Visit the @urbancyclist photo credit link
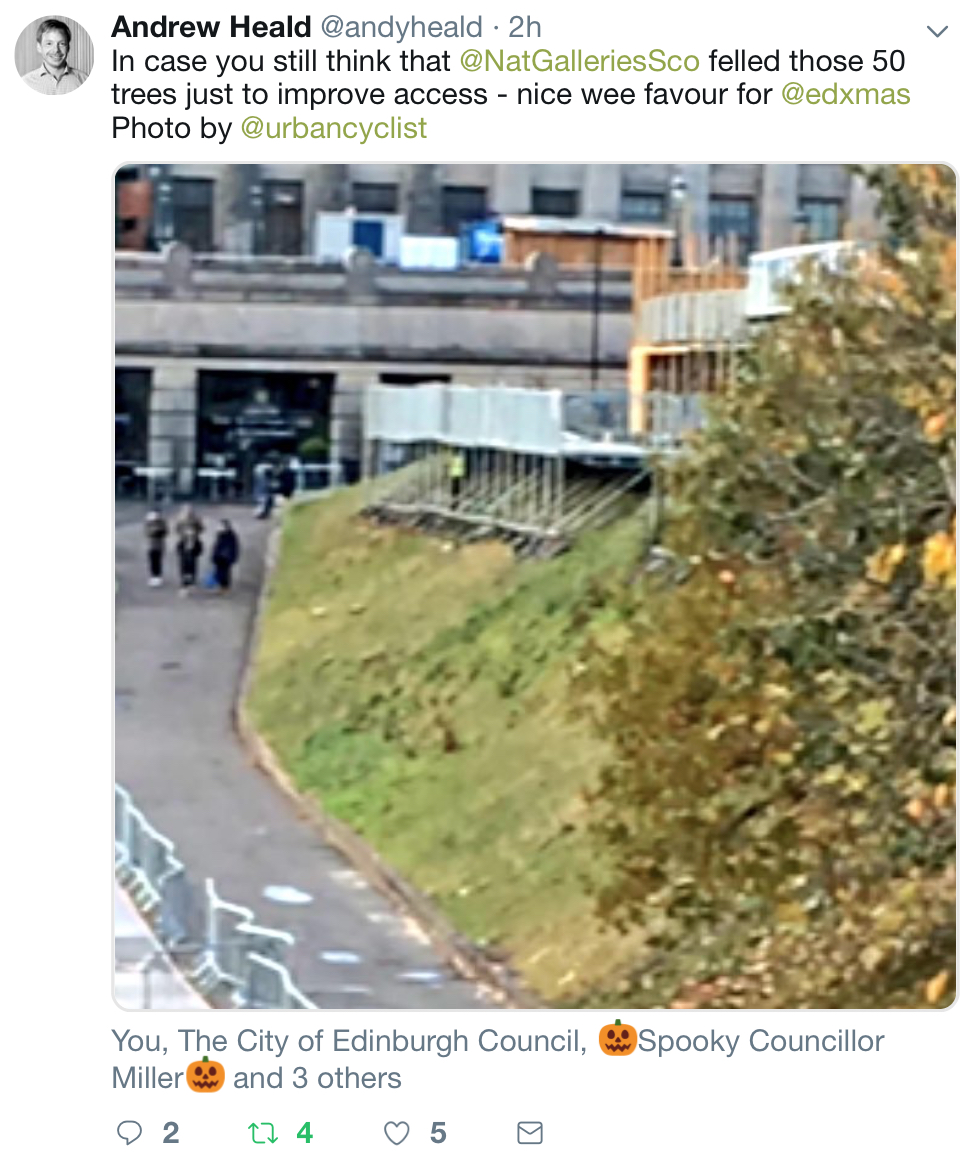The width and height of the screenshot is (968, 1166). point(334,129)
